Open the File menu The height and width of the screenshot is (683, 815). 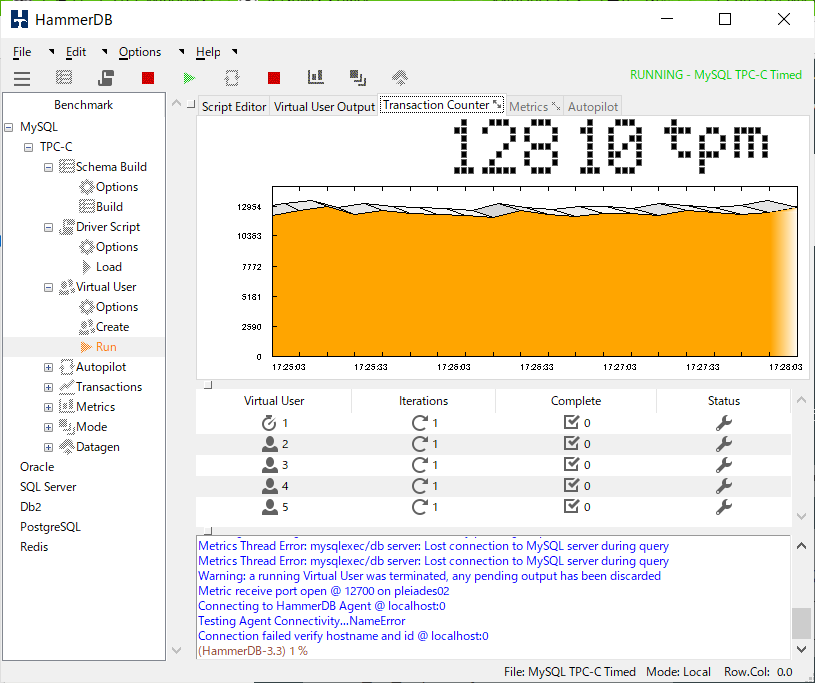click(x=22, y=52)
